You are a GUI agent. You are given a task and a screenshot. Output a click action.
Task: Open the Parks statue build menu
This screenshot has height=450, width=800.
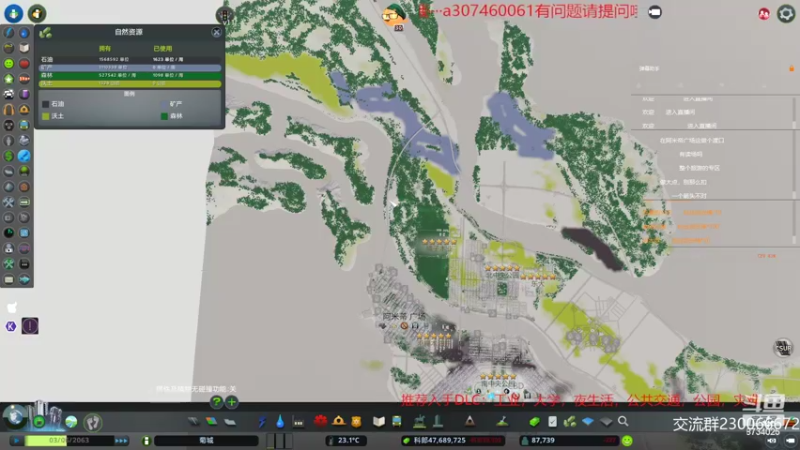[419, 421]
